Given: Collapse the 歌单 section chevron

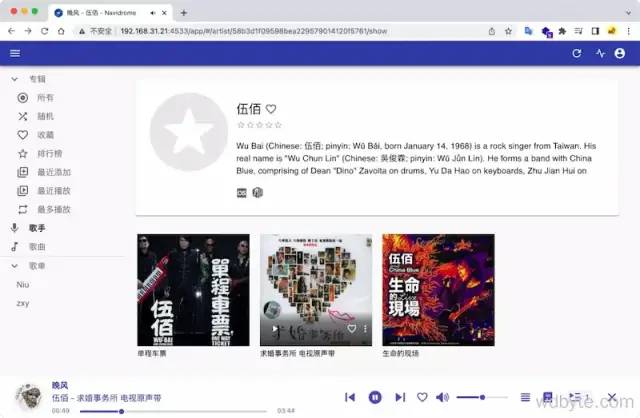Looking at the screenshot, I should (15, 266).
